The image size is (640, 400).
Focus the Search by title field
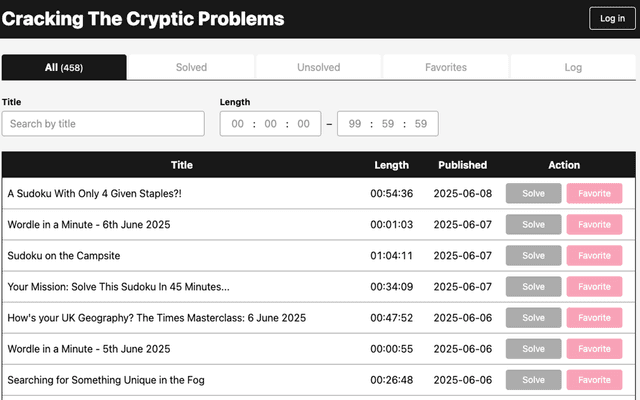(x=103, y=124)
